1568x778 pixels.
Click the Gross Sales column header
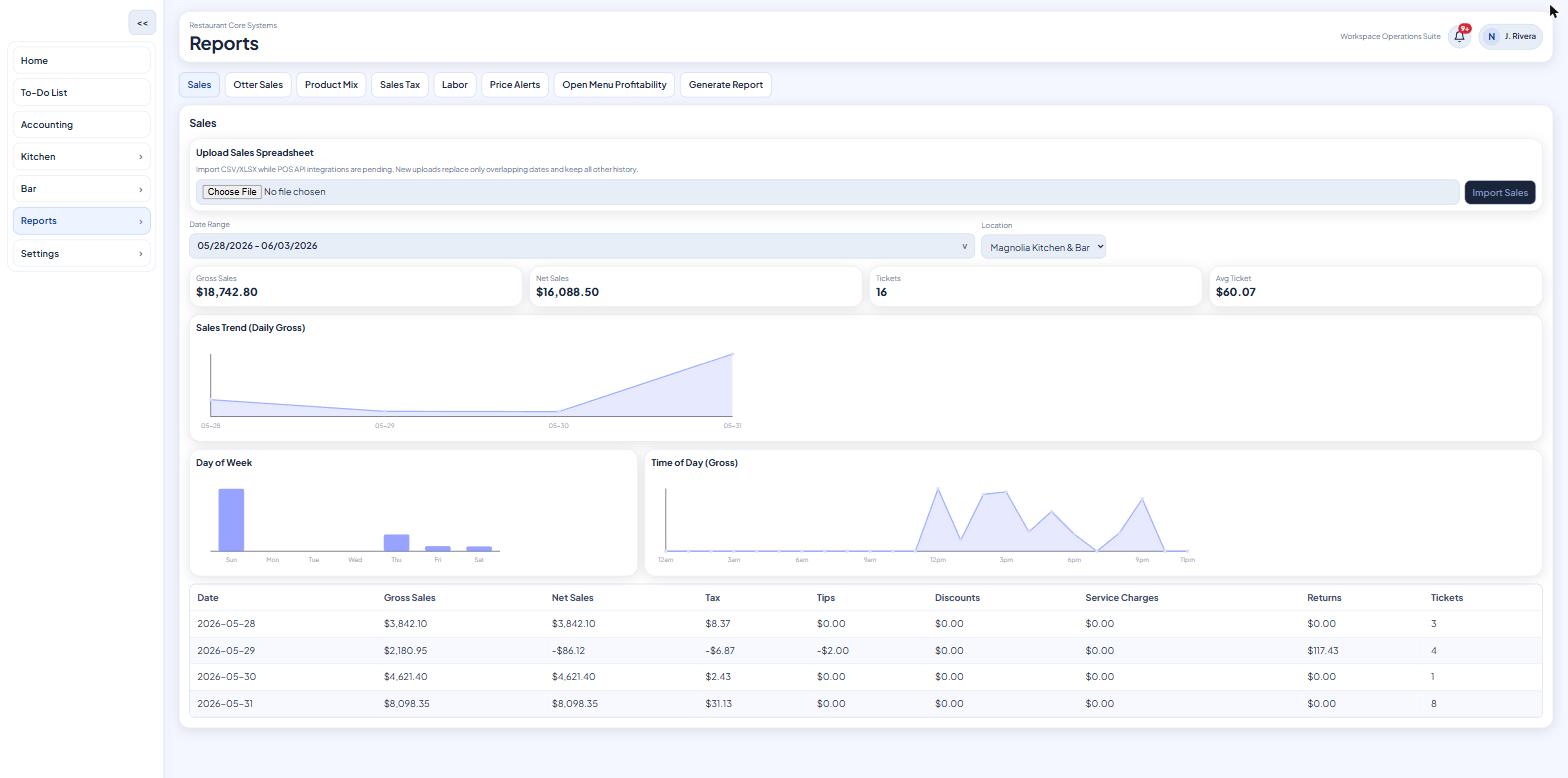point(409,598)
